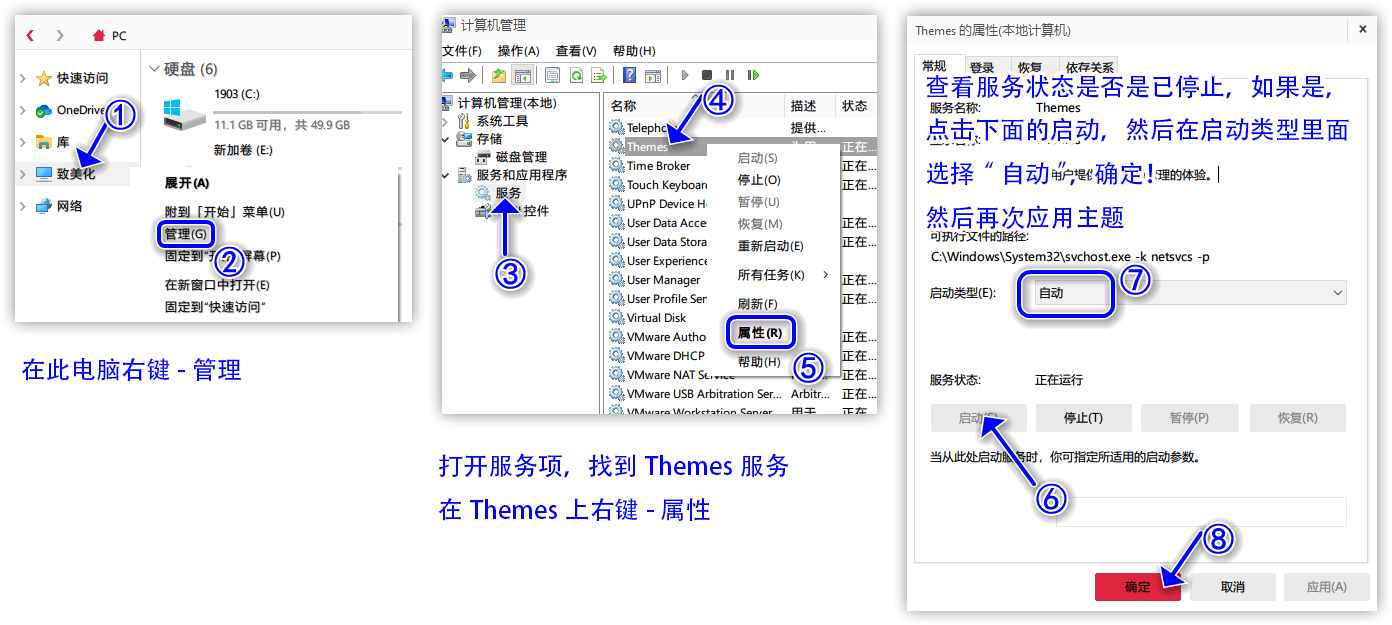Click the up one level folder icon
The image size is (1392, 625).
click(499, 75)
